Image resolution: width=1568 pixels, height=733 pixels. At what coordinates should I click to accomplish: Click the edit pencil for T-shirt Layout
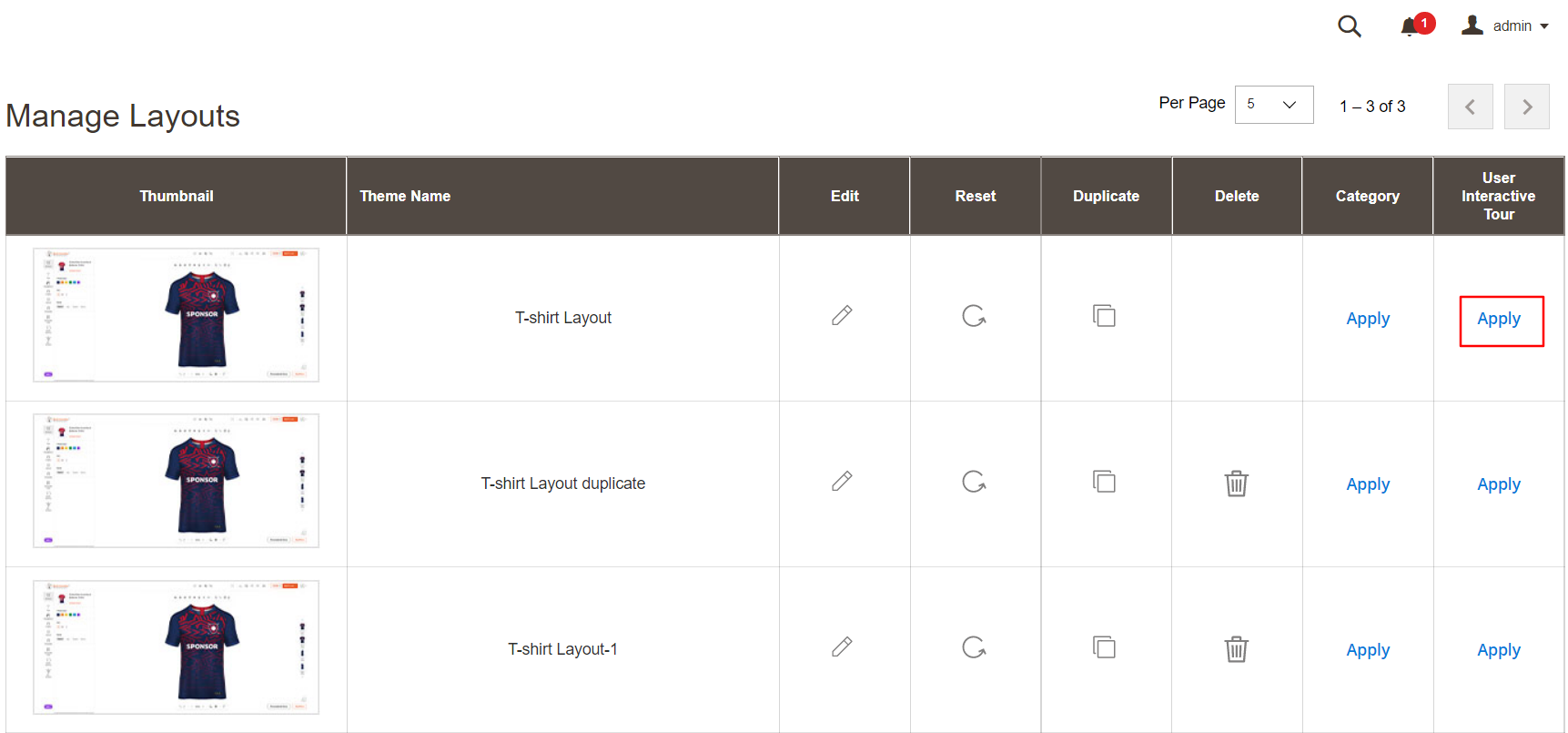[842, 316]
